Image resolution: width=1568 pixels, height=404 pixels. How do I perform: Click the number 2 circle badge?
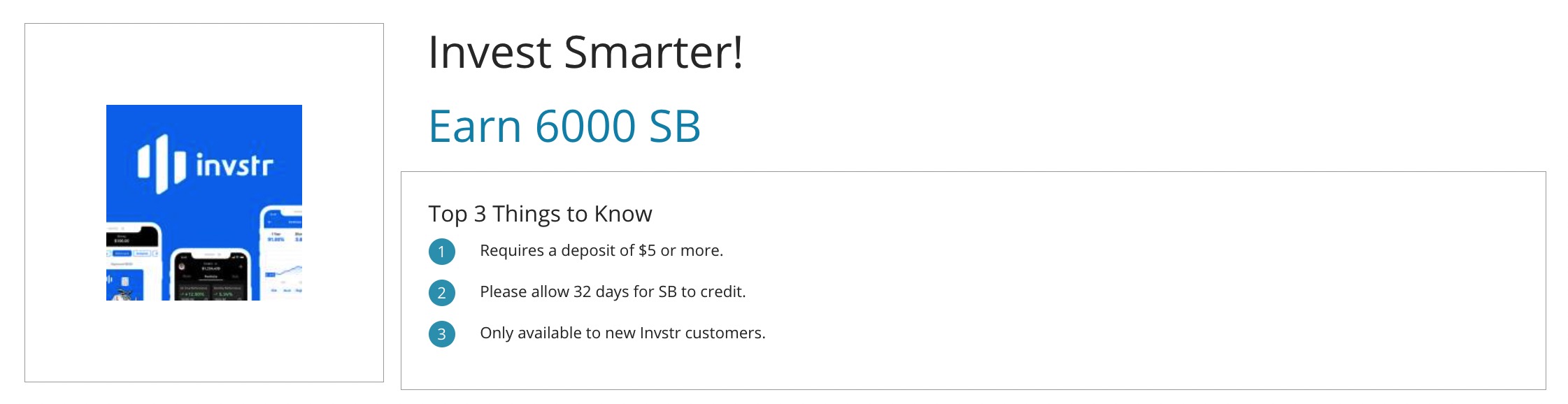coord(441,293)
